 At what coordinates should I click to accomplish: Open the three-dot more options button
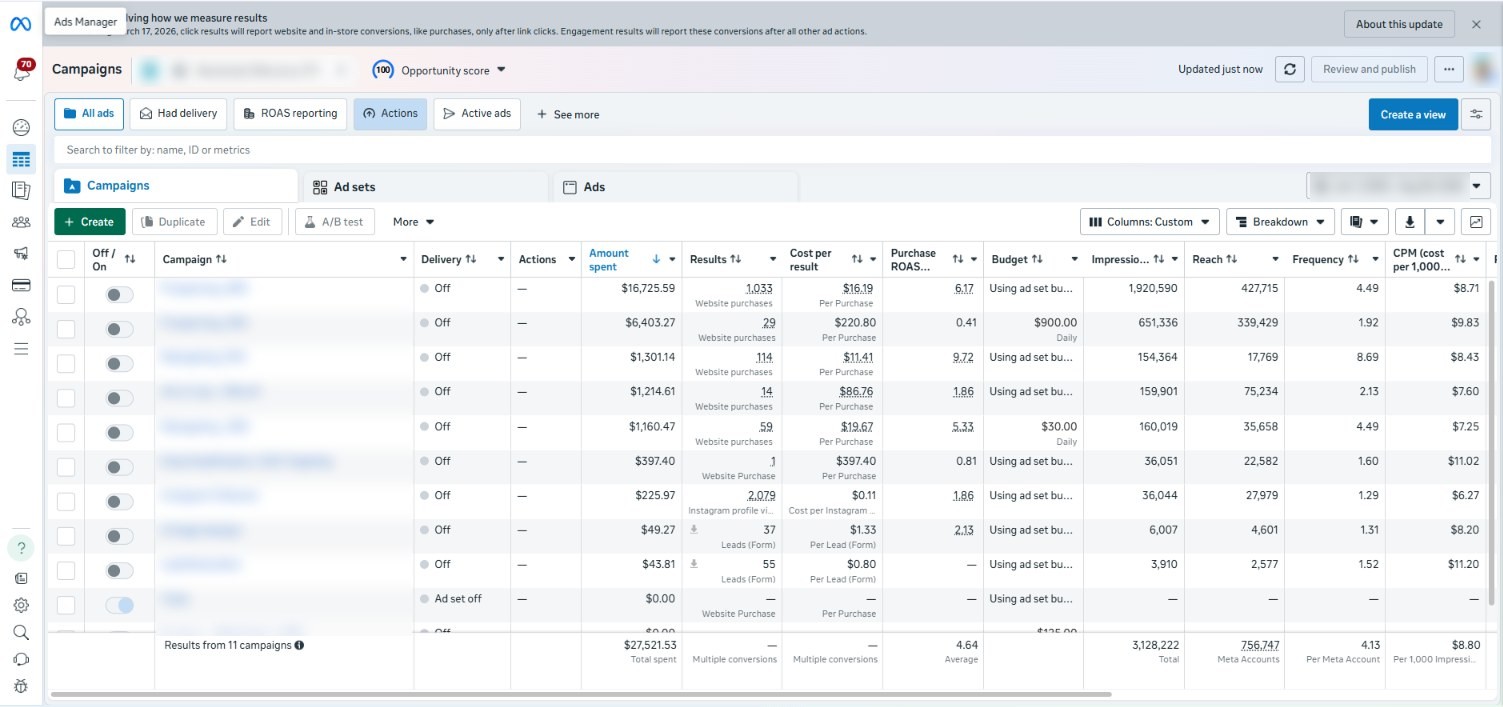point(1449,69)
